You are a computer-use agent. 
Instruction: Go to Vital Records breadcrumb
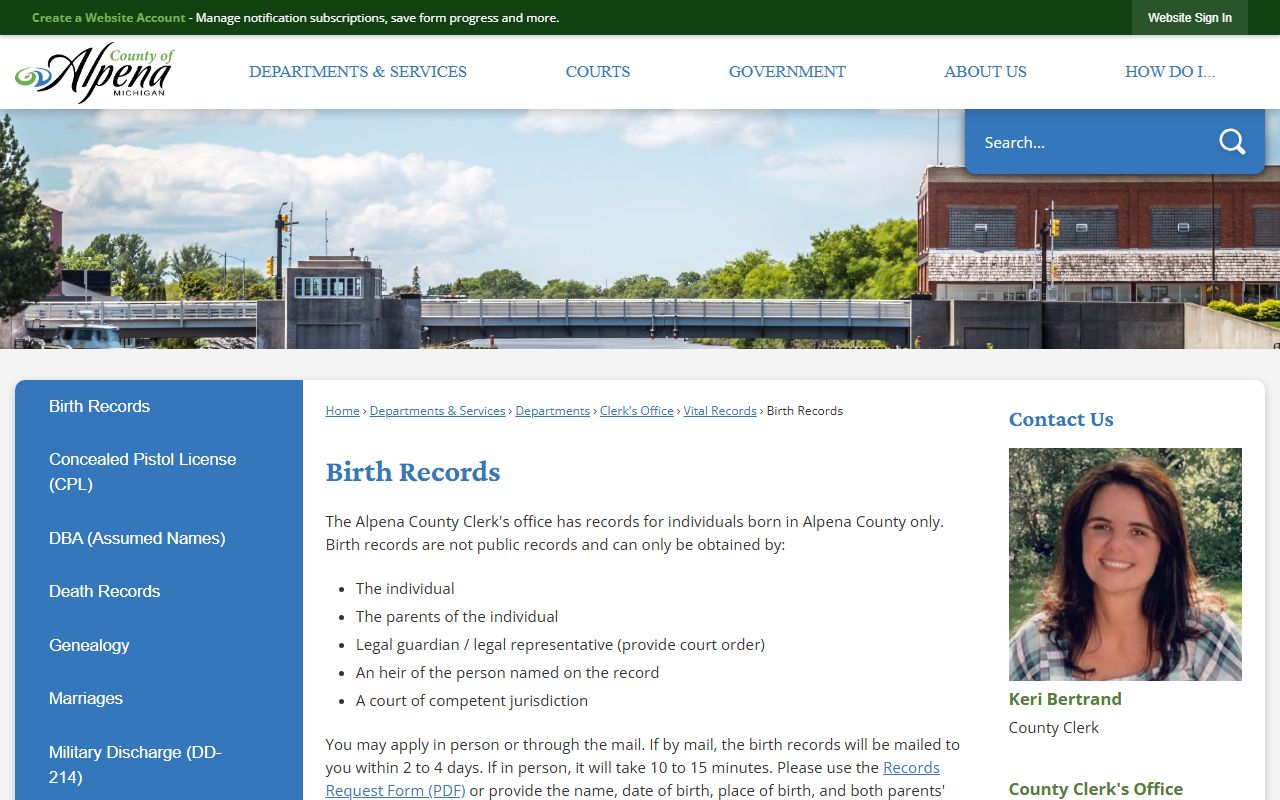[720, 411]
